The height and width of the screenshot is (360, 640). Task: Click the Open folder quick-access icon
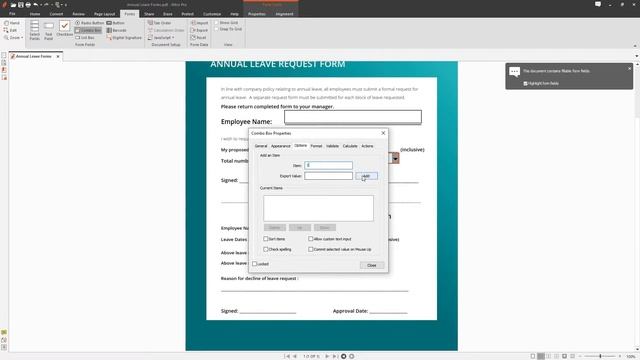pos(13,5)
